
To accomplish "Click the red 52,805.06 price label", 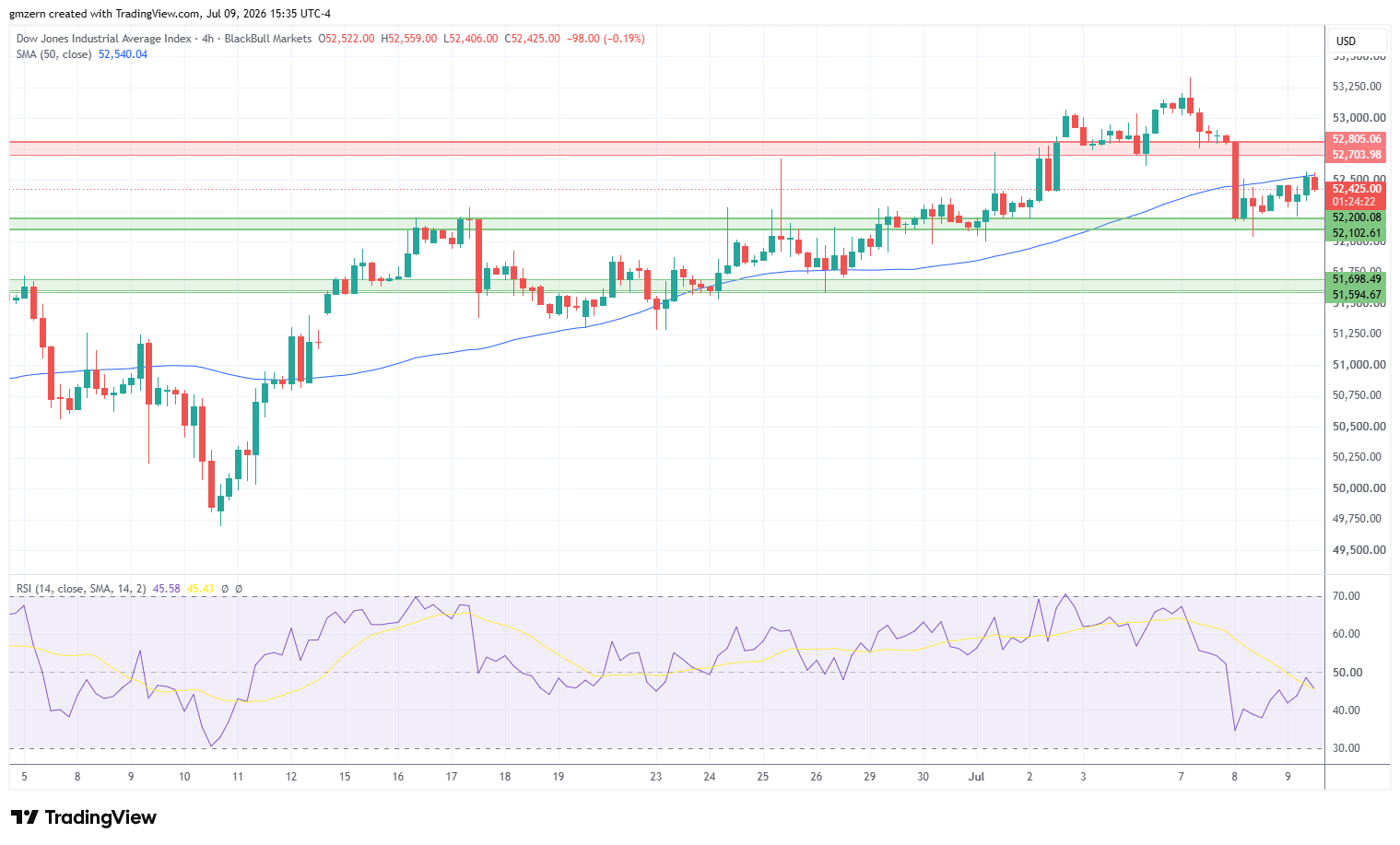I will [1357, 139].
